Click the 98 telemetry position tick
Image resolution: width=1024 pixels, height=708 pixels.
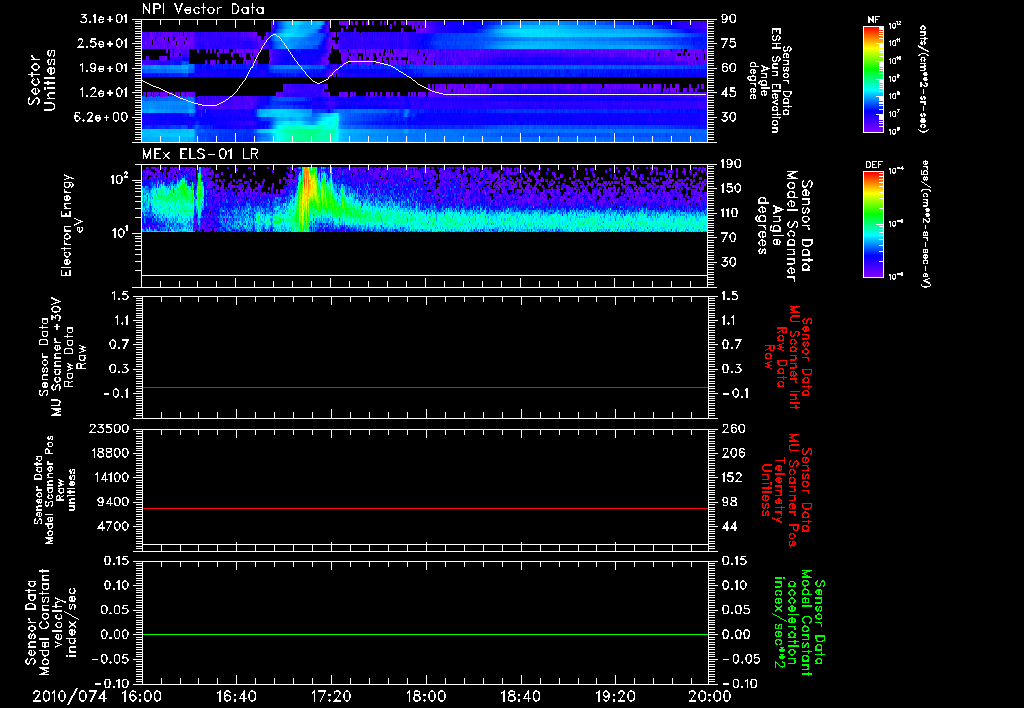[729, 502]
